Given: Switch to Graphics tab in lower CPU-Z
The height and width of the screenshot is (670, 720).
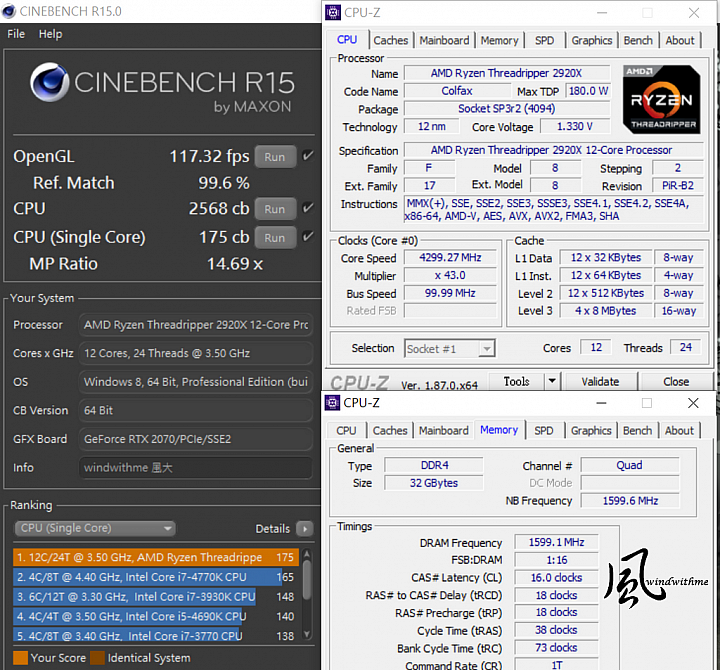Looking at the screenshot, I should coord(591,431).
